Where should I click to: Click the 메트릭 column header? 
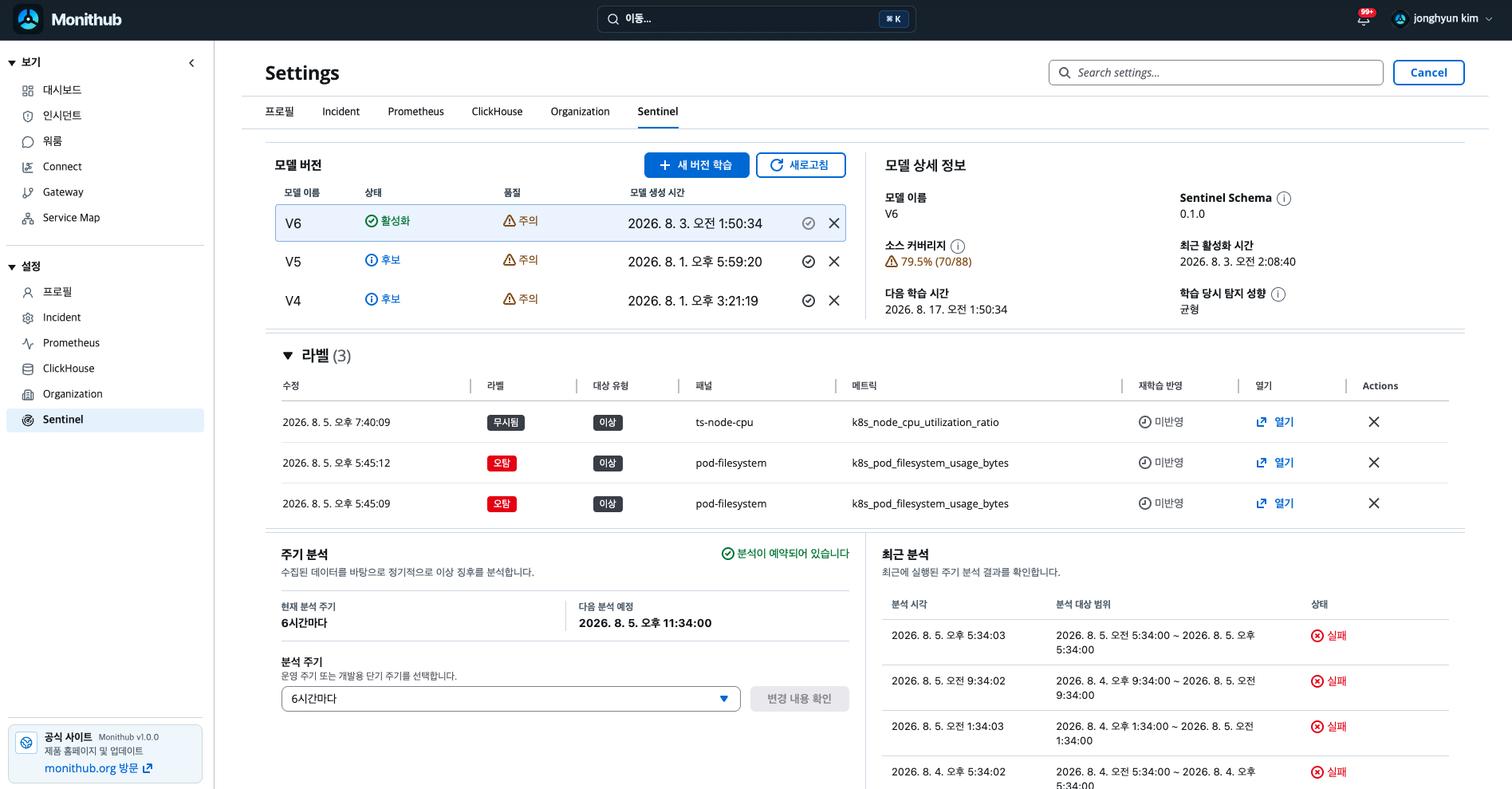tap(864, 386)
